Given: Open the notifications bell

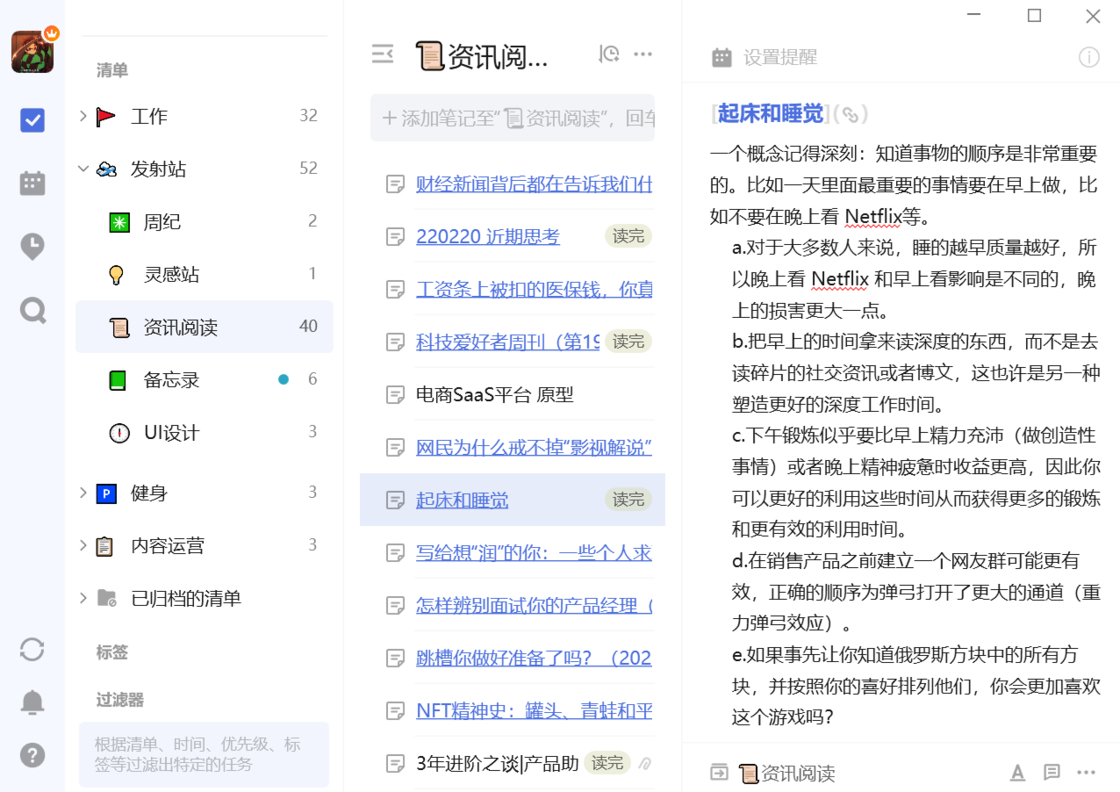Looking at the screenshot, I should 32,701.
